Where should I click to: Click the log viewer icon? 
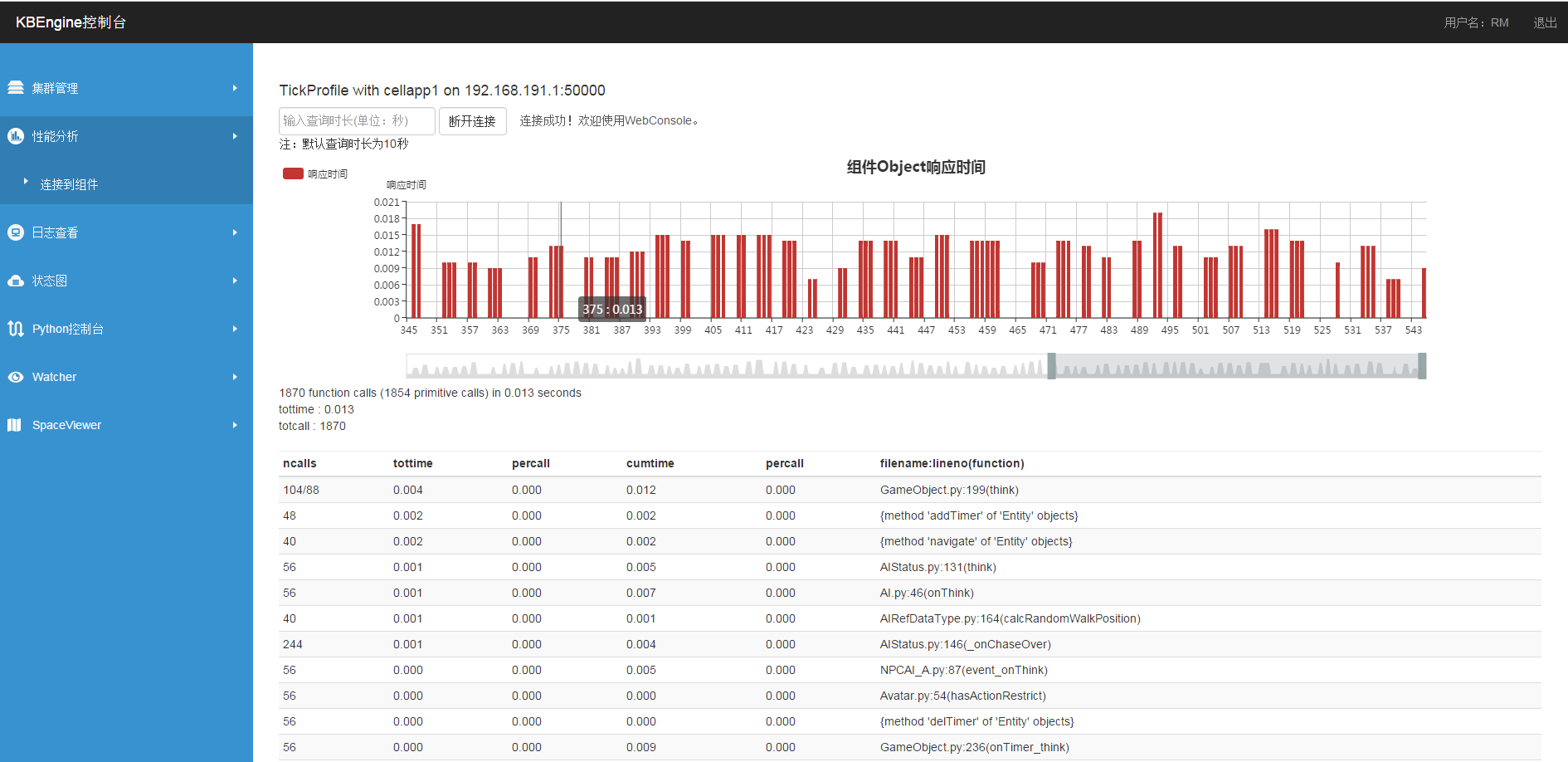pyautogui.click(x=16, y=232)
